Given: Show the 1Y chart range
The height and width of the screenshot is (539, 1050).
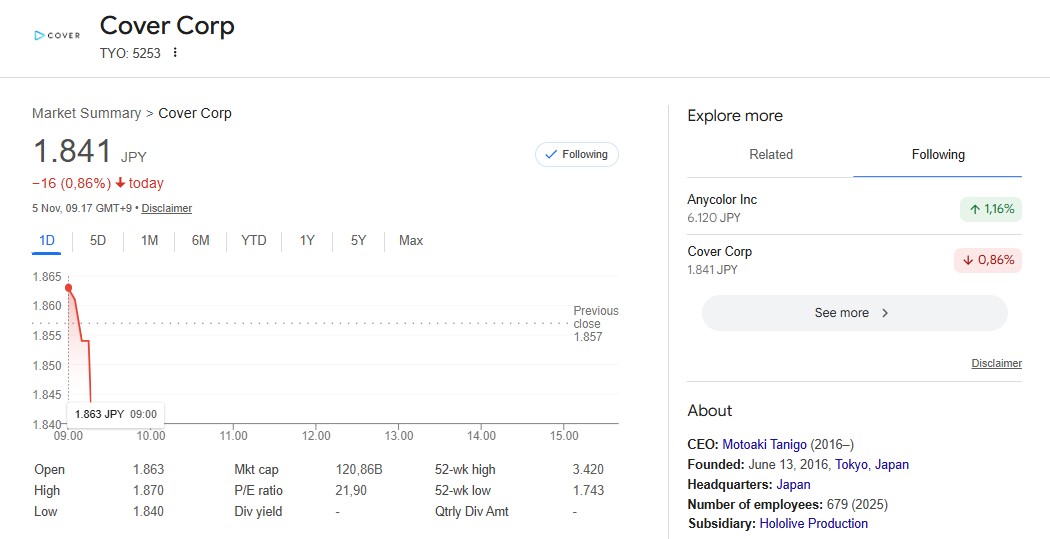Looking at the screenshot, I should pyautogui.click(x=307, y=240).
